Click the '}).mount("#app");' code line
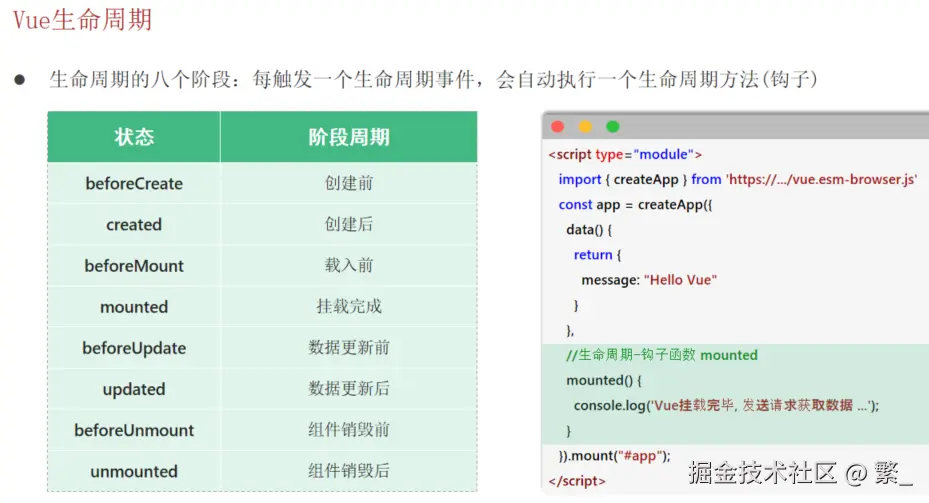This screenshot has width=929, height=503. pyautogui.click(x=614, y=456)
